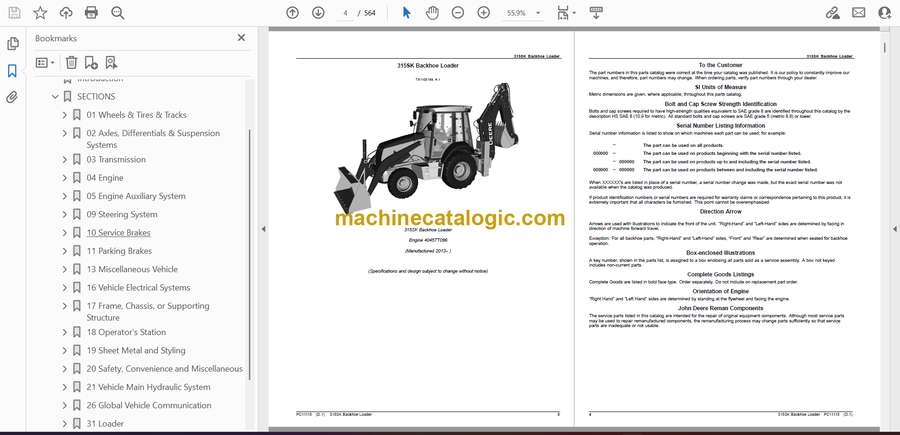Click the zoom in plus icon
The height and width of the screenshot is (435, 900).
484,13
